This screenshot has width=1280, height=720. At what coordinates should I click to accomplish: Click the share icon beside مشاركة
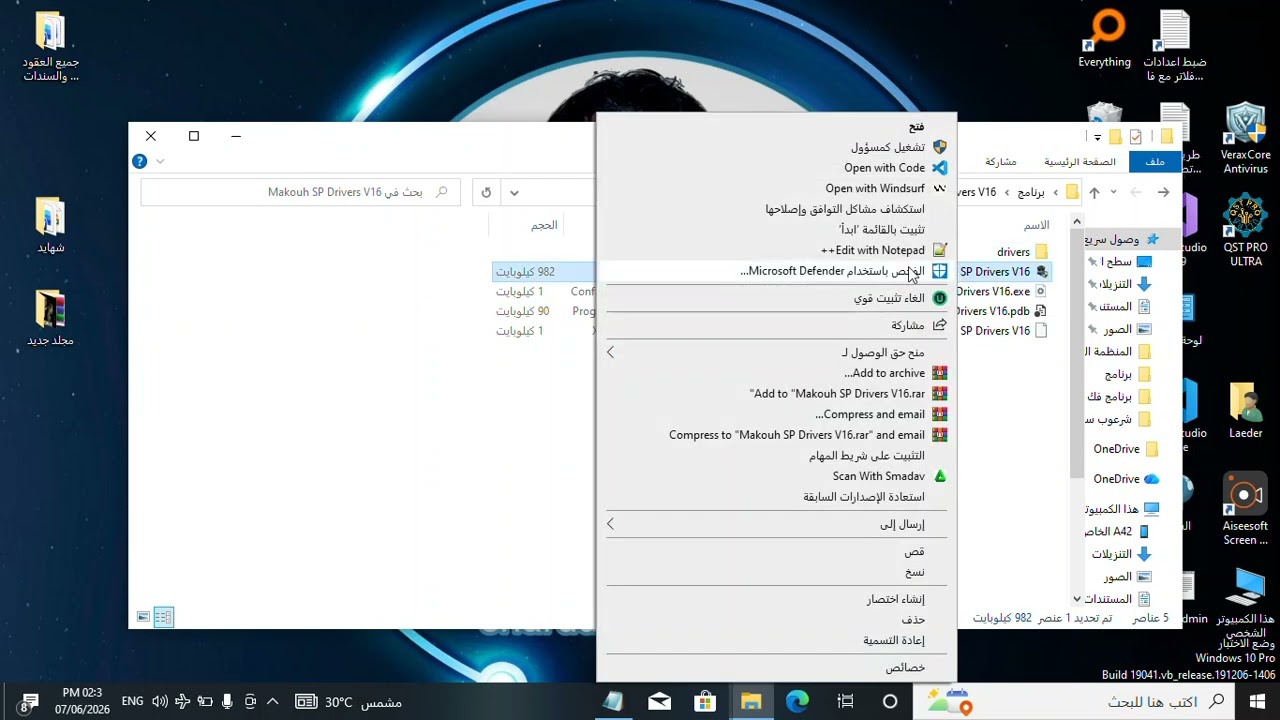(x=939, y=325)
